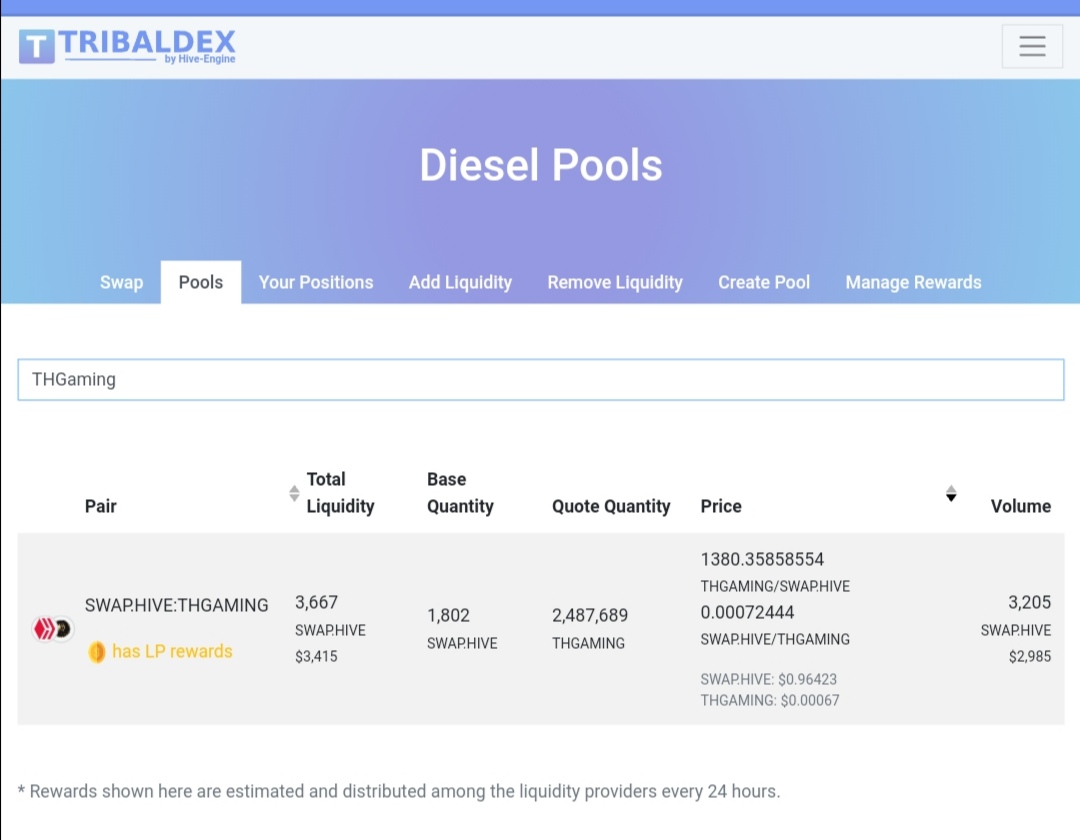
Task: Open the Manage Rewards tab
Action: point(913,282)
